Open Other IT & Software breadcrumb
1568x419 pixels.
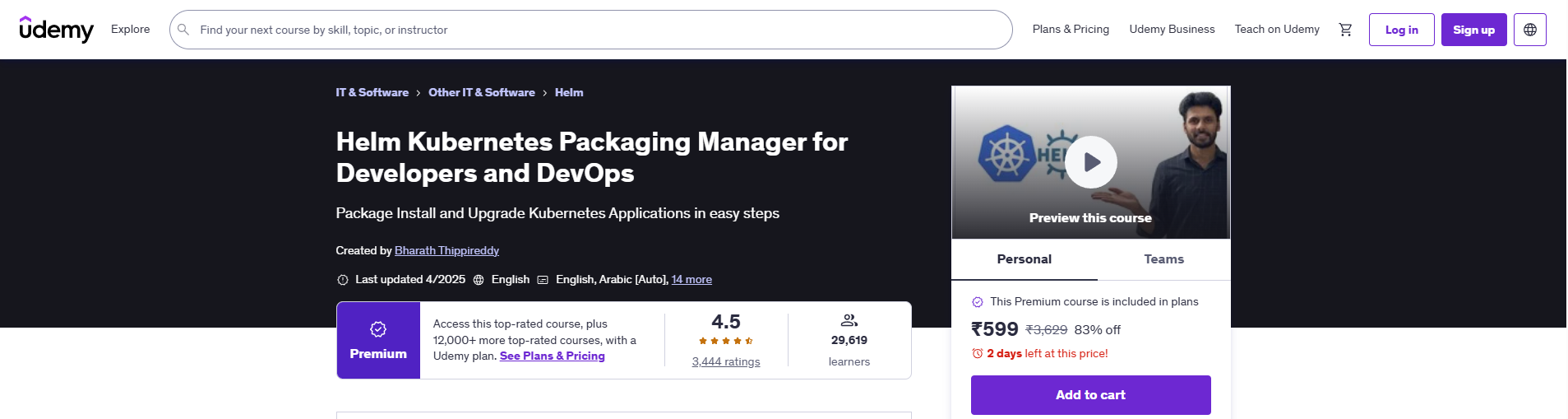click(482, 92)
